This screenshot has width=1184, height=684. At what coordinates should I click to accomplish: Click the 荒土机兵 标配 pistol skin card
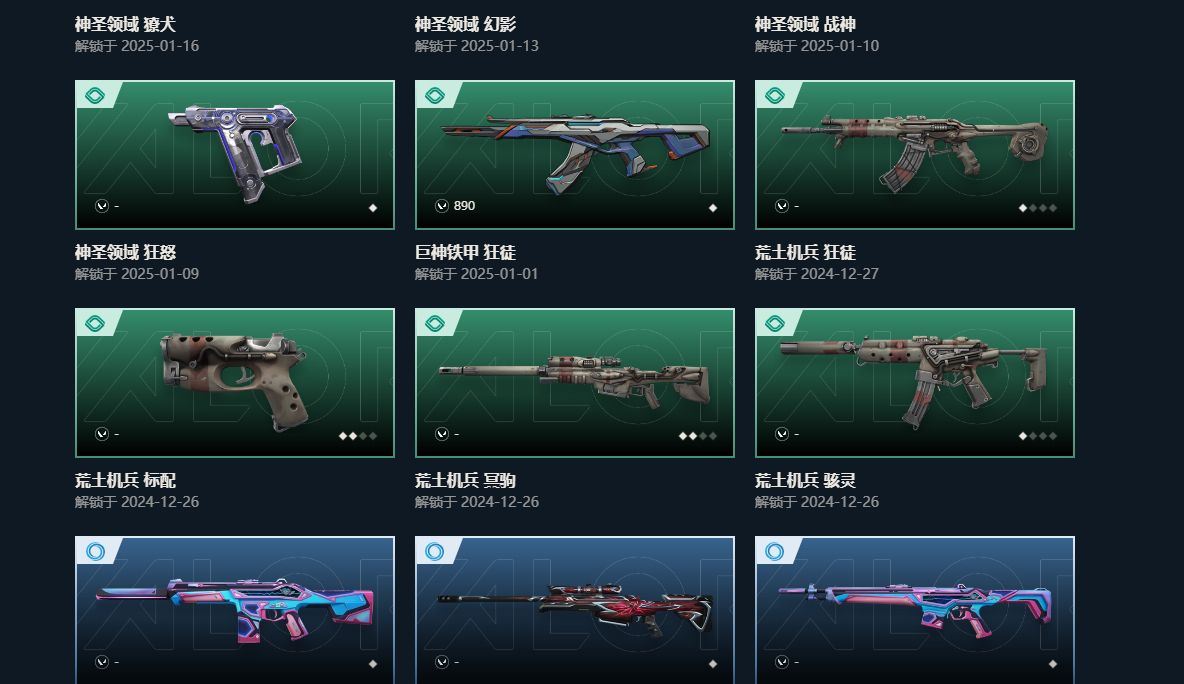click(x=235, y=383)
